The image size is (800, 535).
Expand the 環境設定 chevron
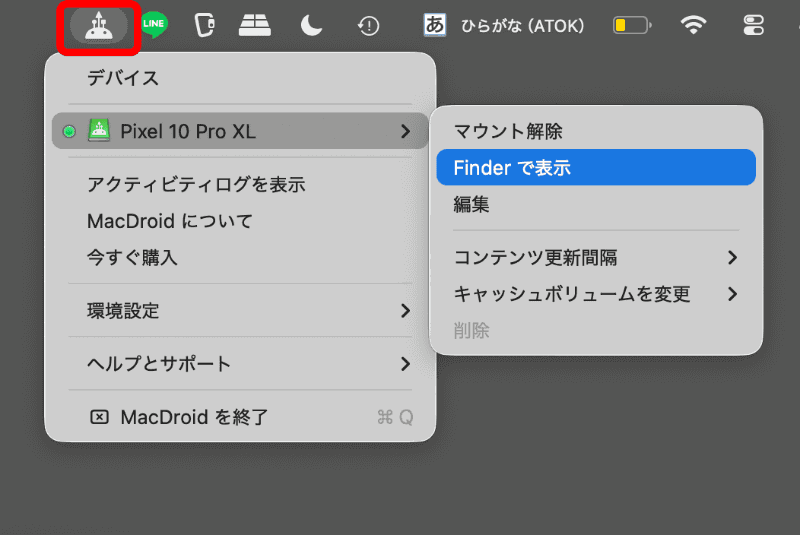point(406,311)
